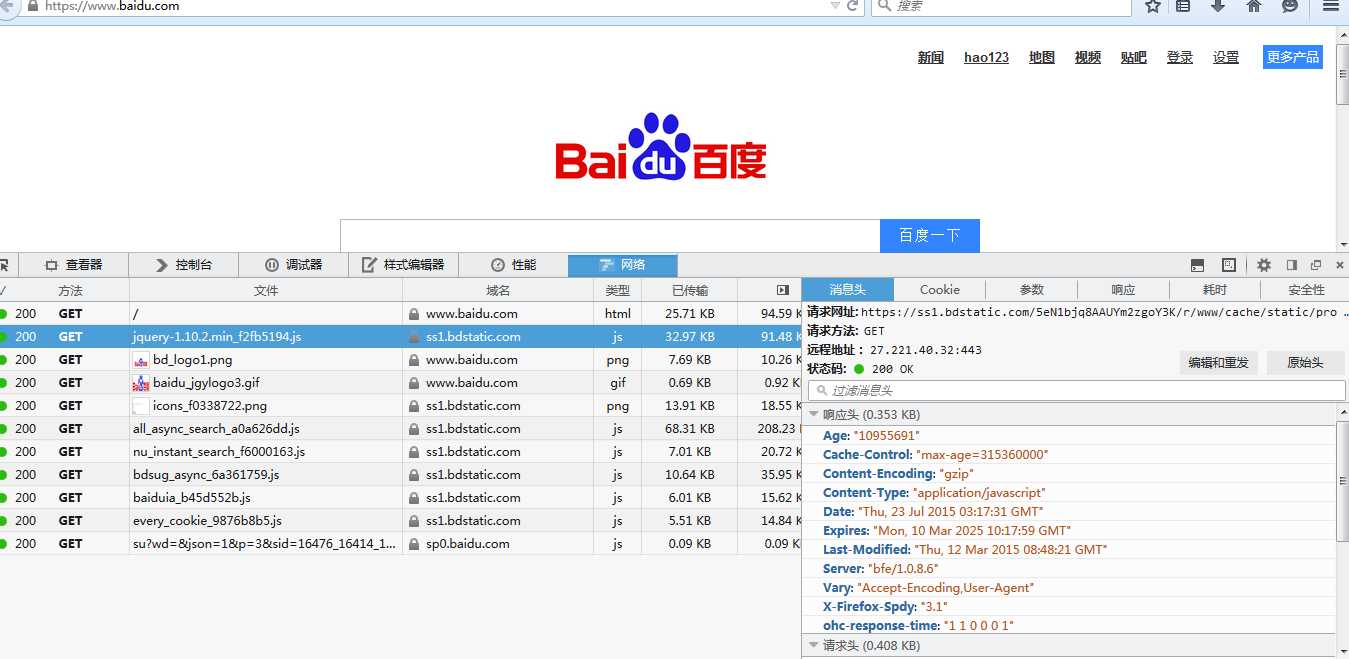Click the magnifier icon in browser search box
This screenshot has height=659, width=1349.
(883, 6)
